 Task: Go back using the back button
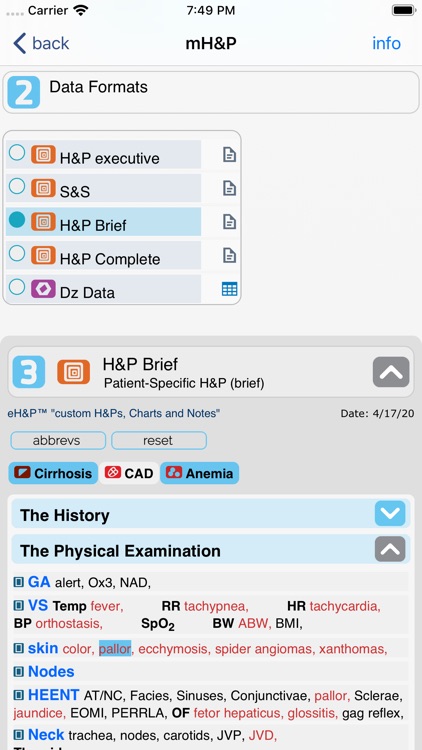(41, 43)
